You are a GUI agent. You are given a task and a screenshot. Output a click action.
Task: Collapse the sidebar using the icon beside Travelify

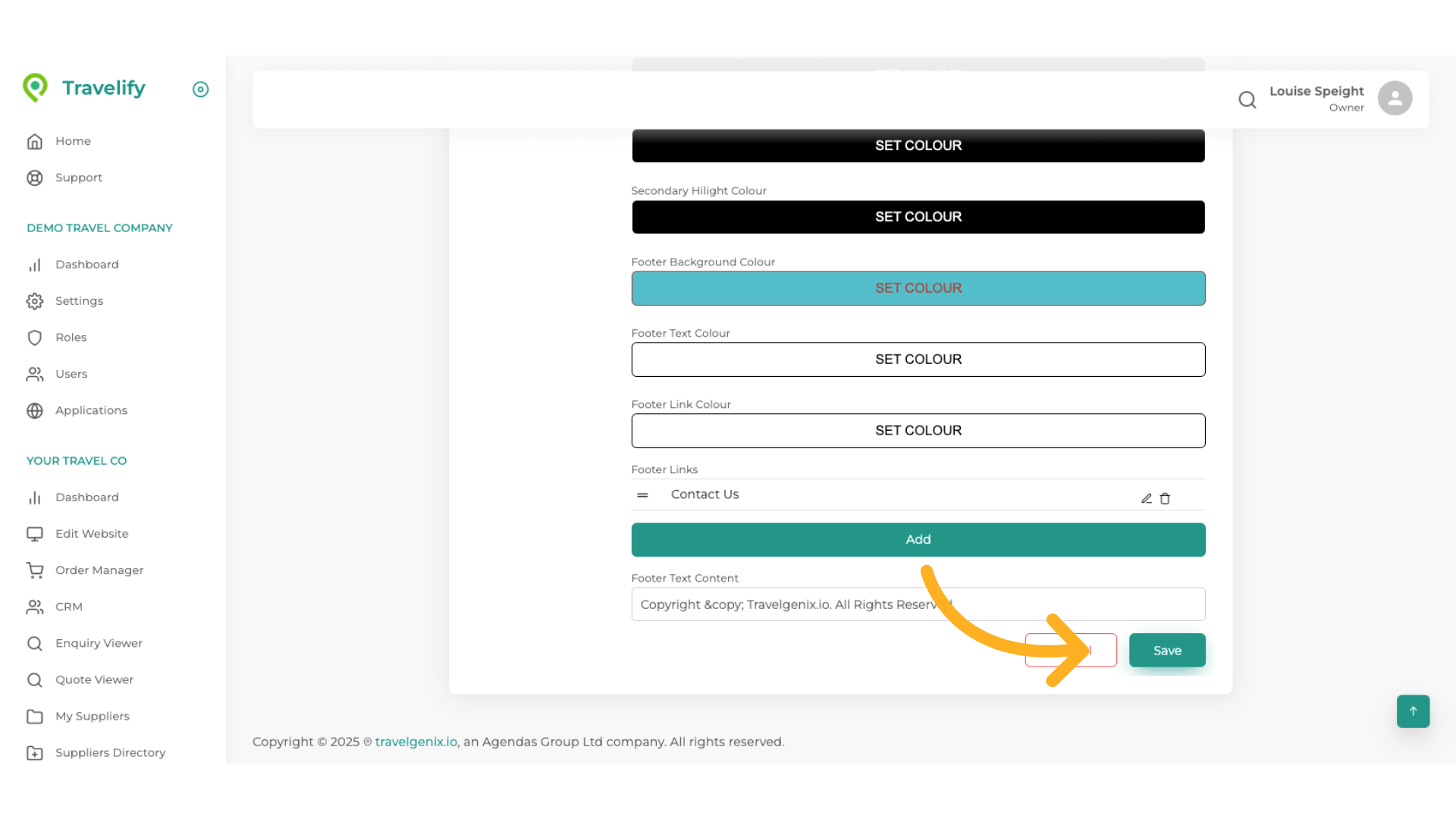(200, 89)
